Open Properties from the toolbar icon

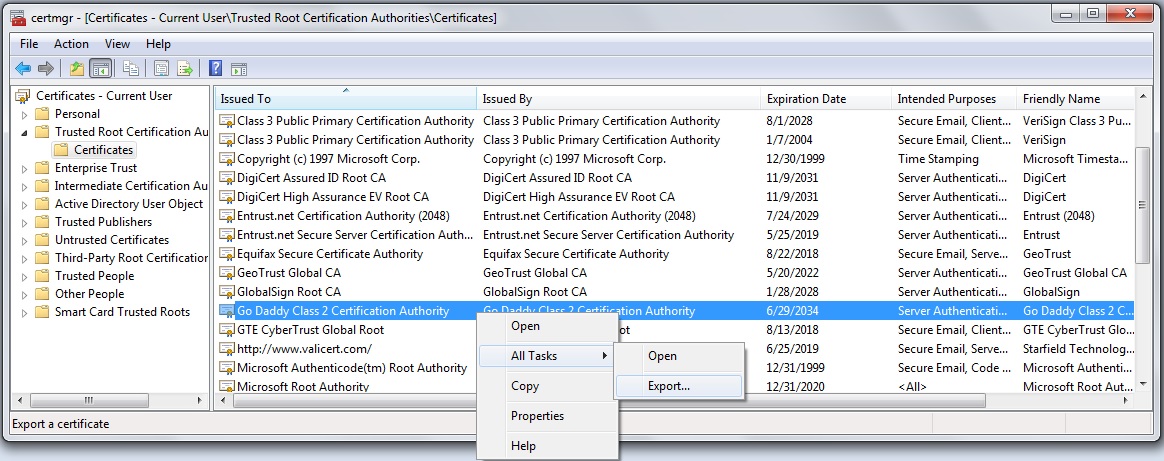click(161, 69)
